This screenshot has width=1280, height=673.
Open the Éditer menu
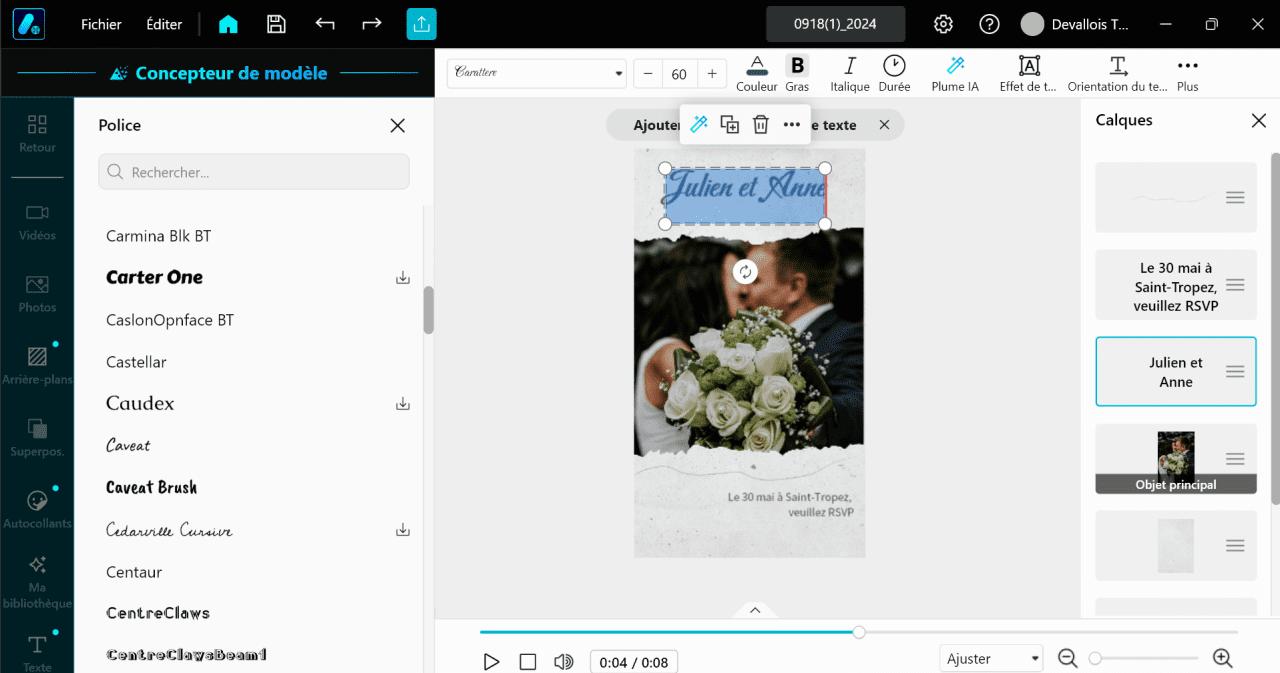[164, 24]
